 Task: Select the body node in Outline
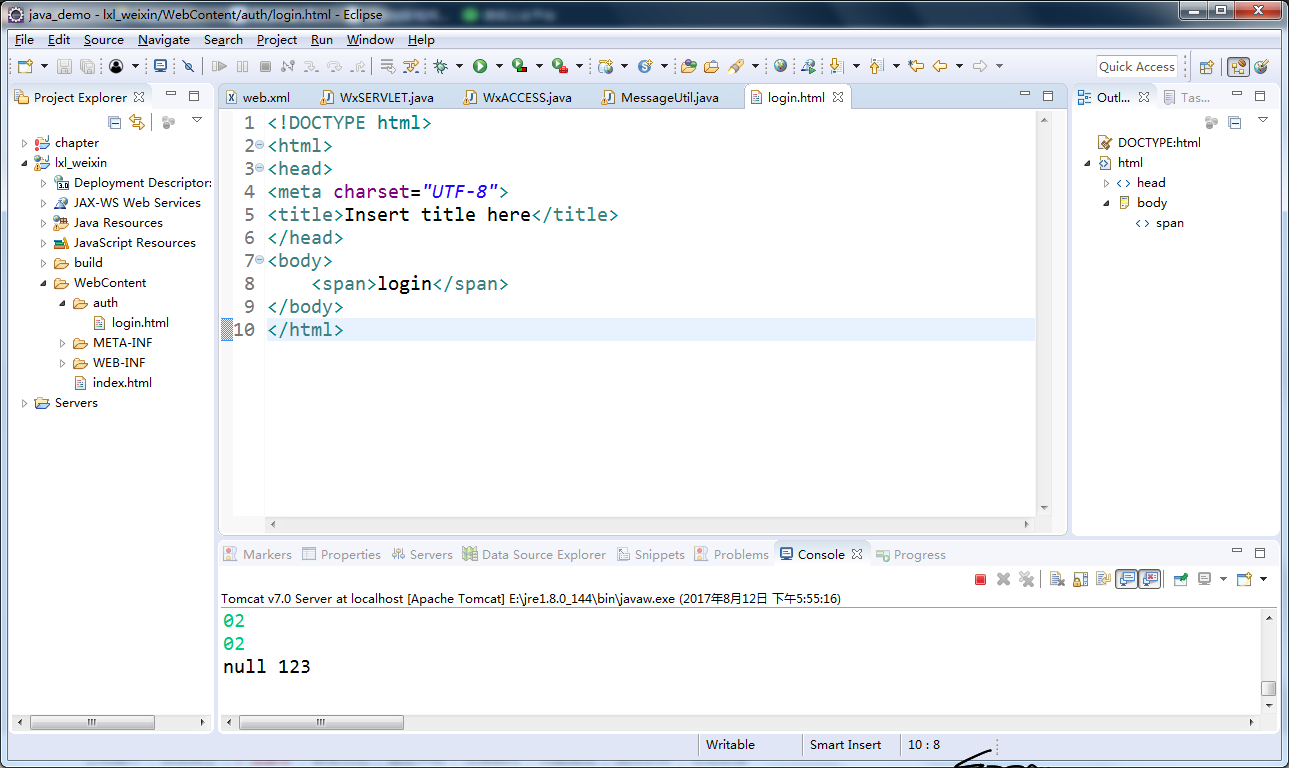tap(1142, 203)
